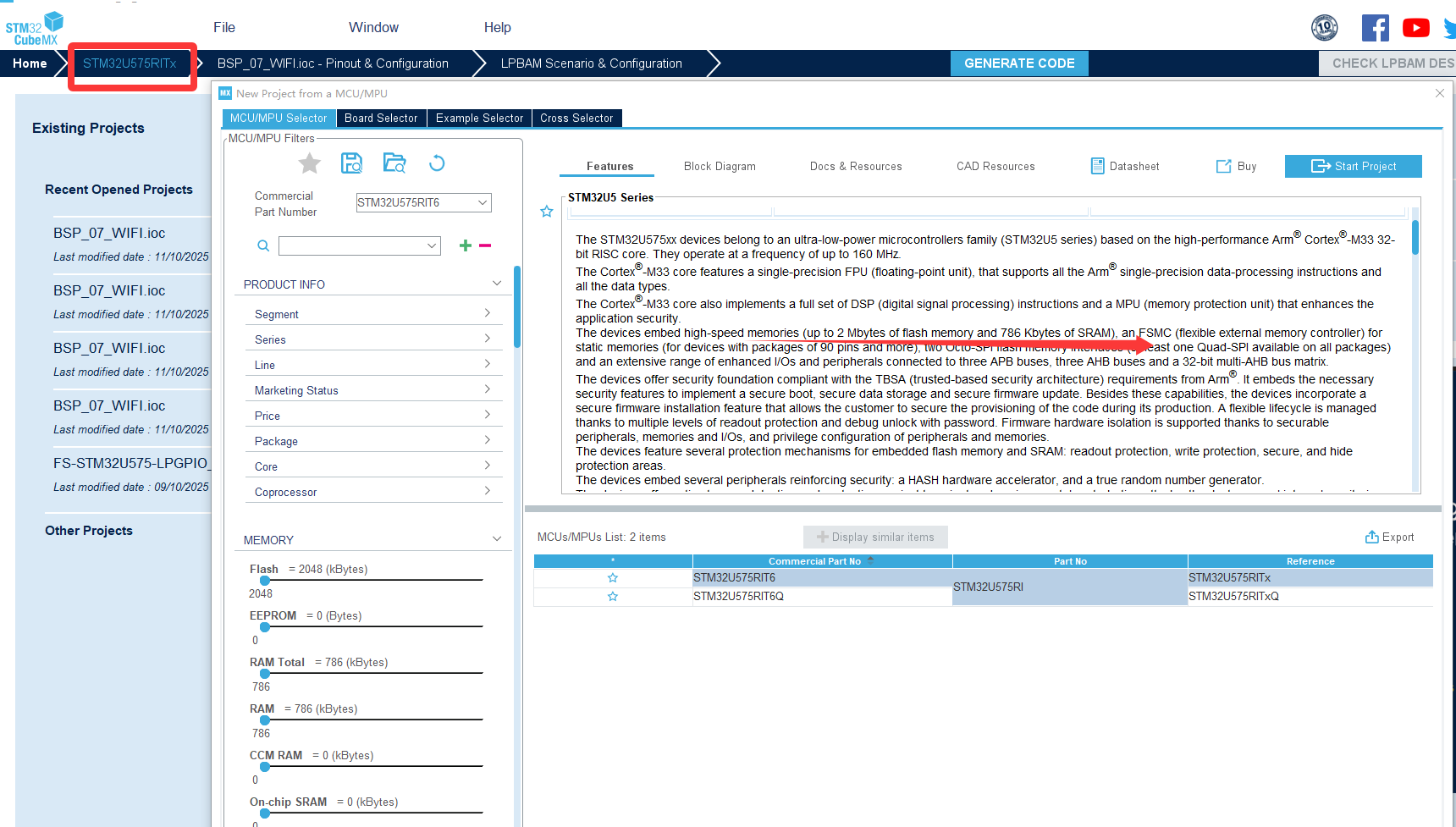
Task: Click the STM32CubeMX logo icon
Action: click(35, 28)
